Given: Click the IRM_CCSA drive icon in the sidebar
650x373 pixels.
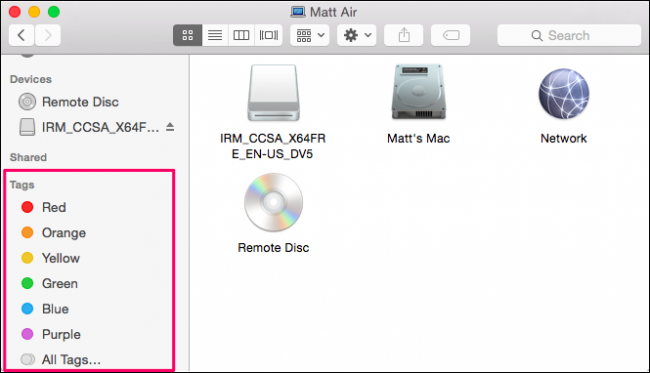Looking at the screenshot, I should pos(27,127).
